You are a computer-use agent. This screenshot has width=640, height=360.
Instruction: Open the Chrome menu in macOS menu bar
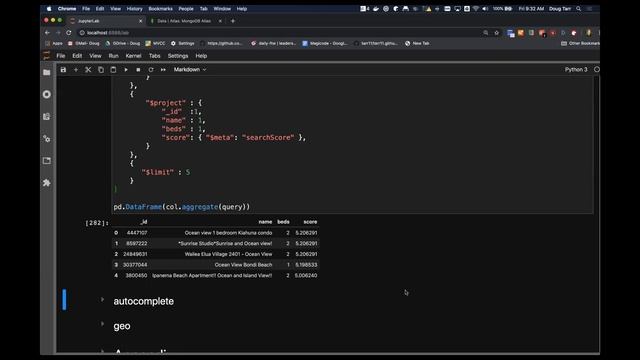click(67, 9)
